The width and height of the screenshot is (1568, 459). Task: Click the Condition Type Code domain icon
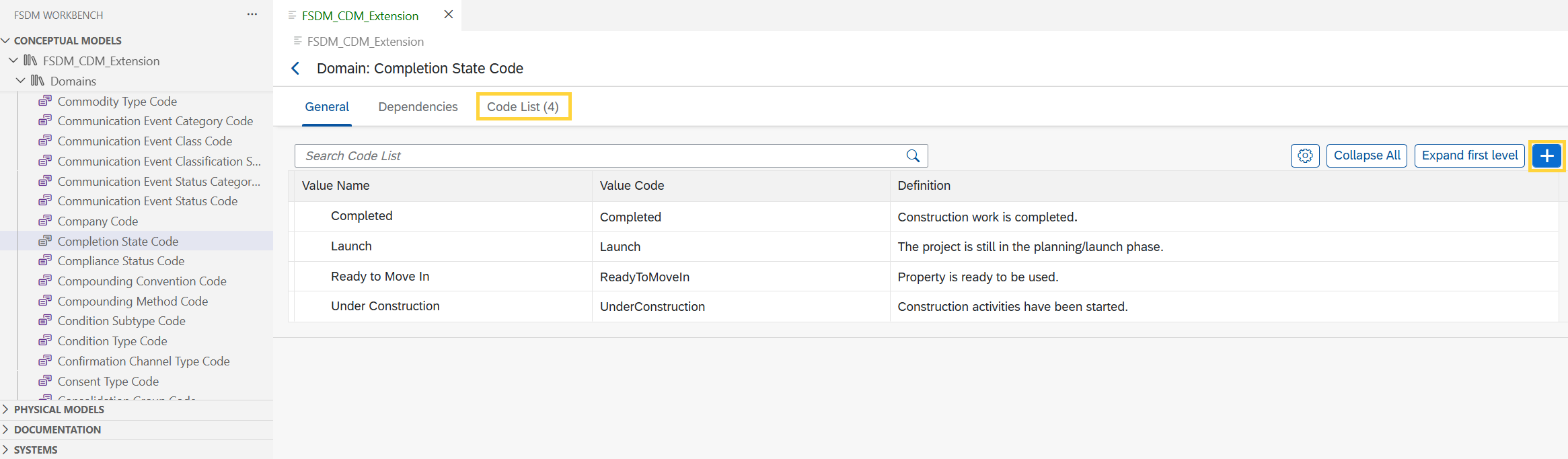tap(45, 341)
